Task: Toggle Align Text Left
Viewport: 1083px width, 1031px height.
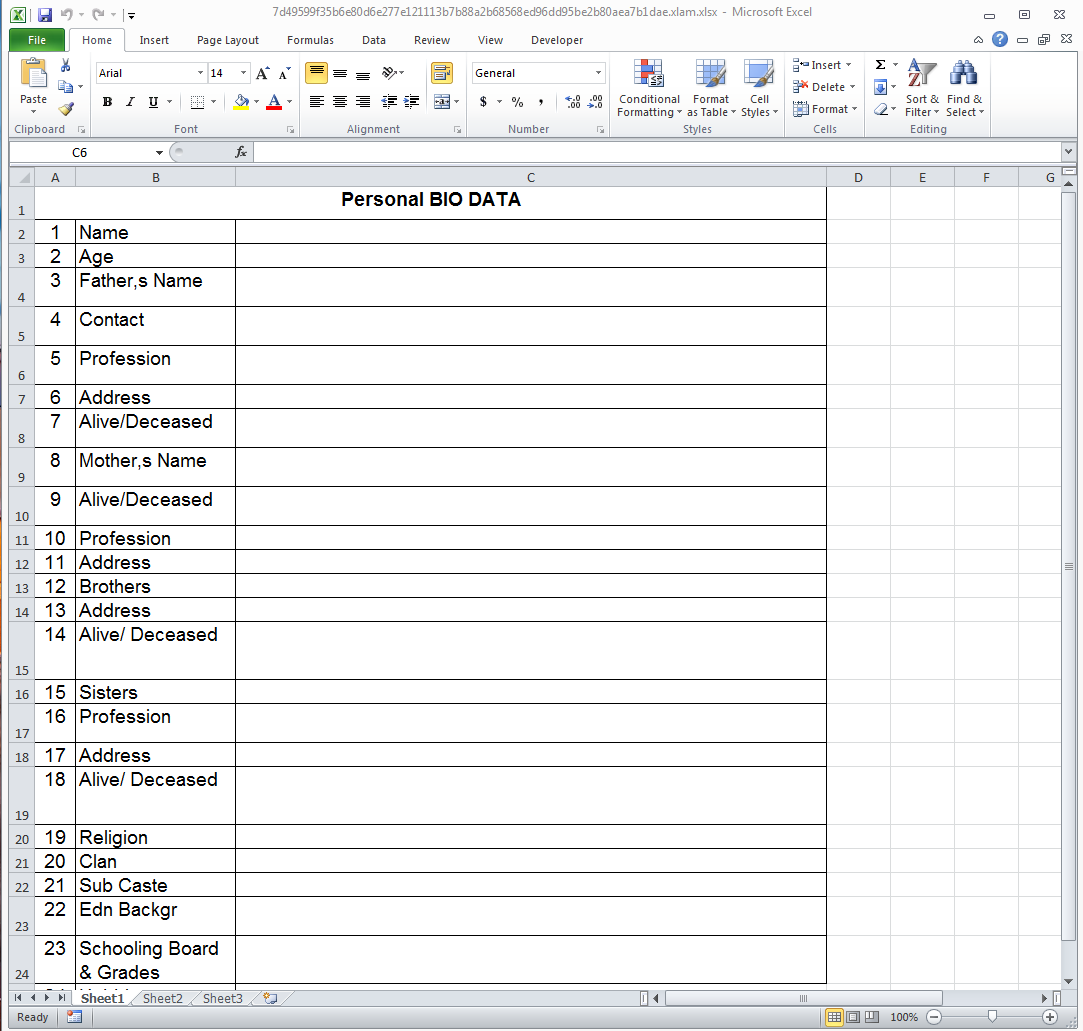Action: click(316, 102)
